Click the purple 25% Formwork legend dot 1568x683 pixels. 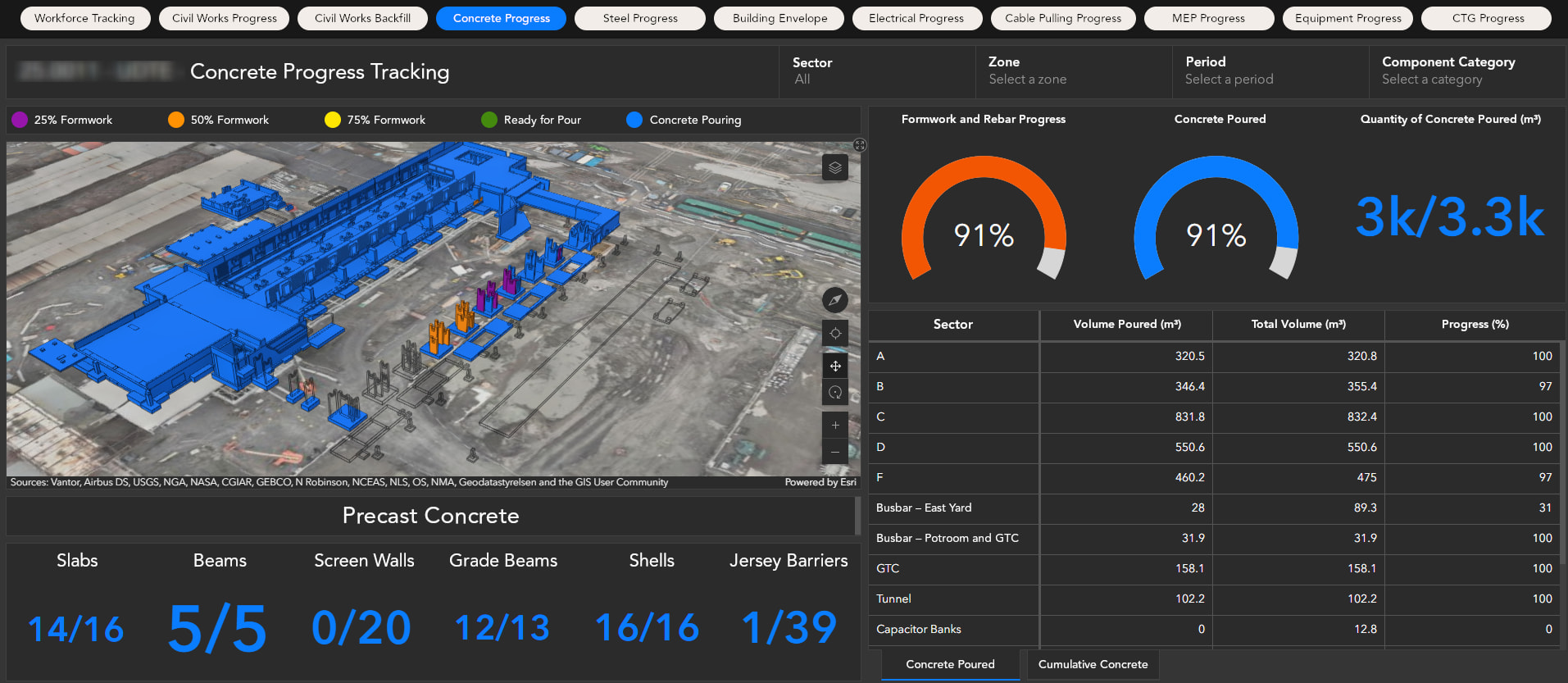[x=20, y=120]
